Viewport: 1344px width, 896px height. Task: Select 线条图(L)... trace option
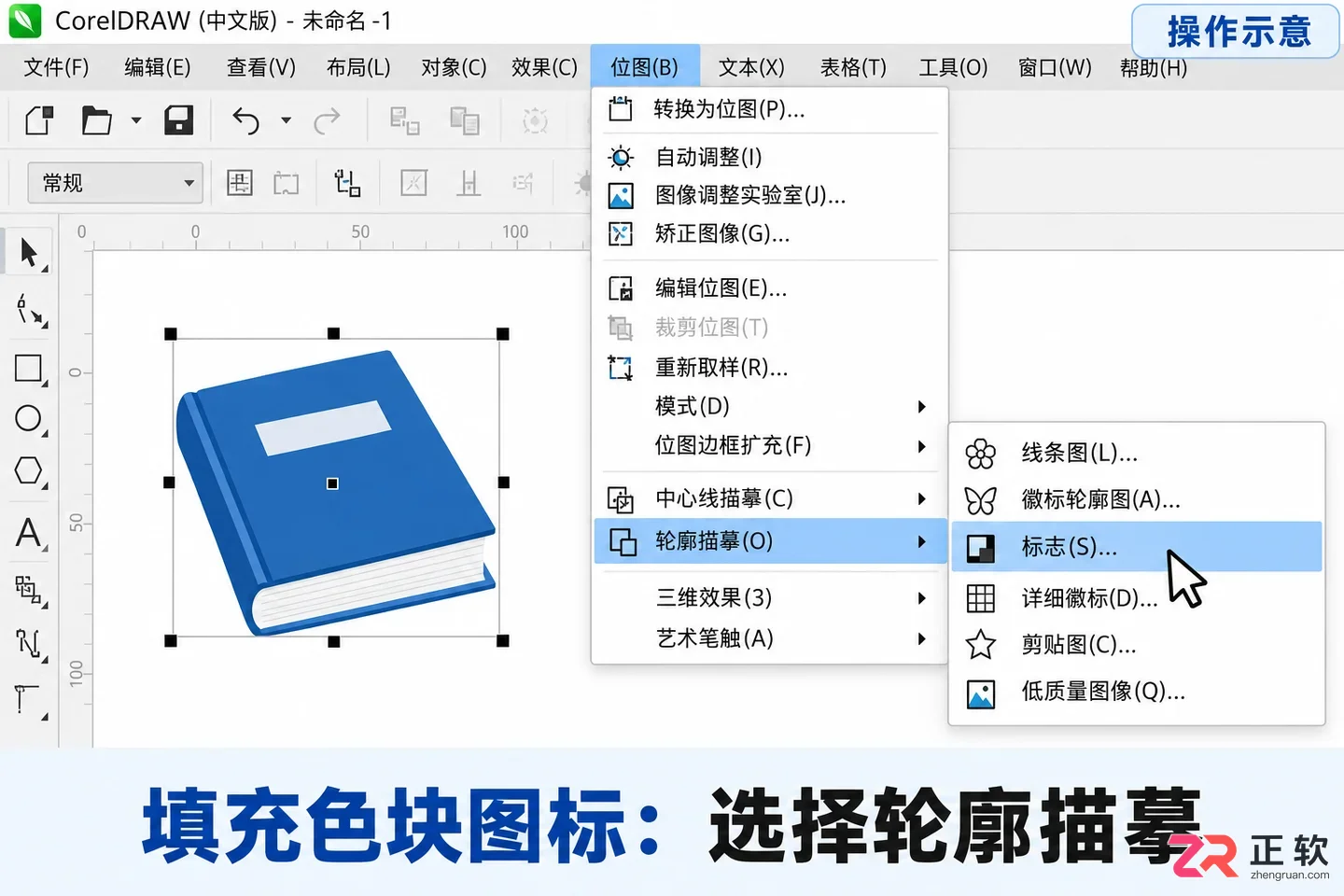[x=1137, y=454]
